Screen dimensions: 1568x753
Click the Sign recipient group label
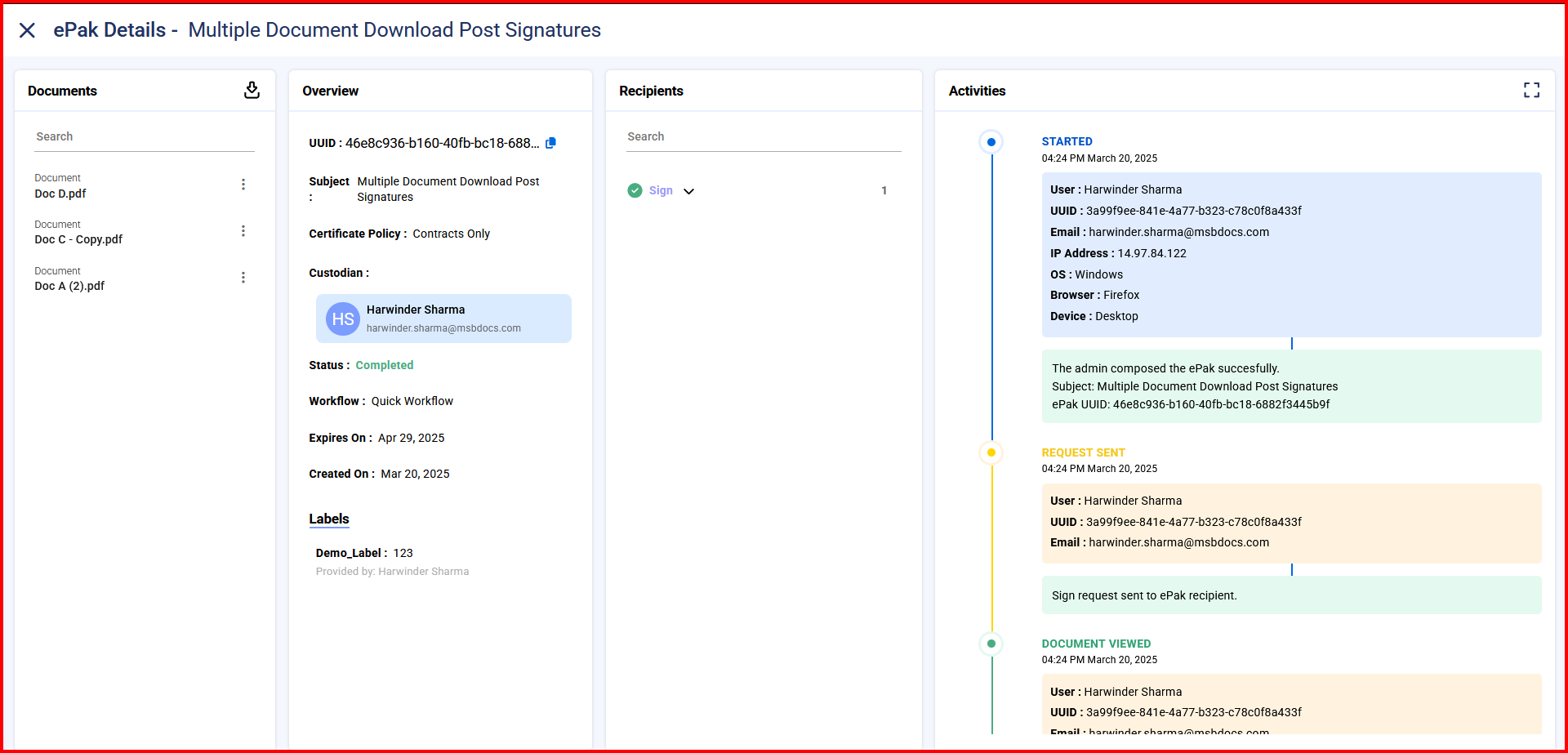click(661, 190)
